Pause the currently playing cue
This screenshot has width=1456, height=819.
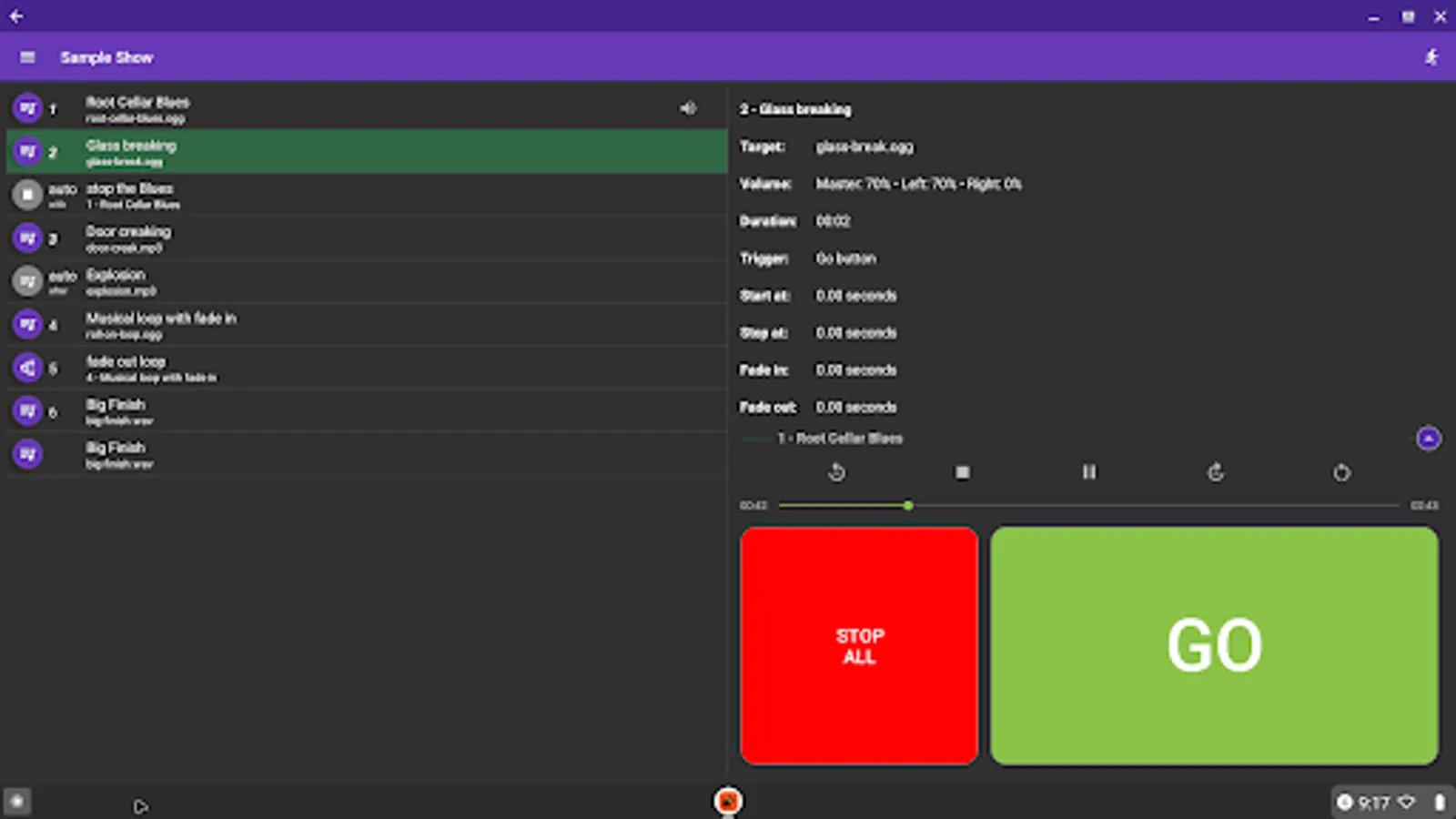[1088, 472]
